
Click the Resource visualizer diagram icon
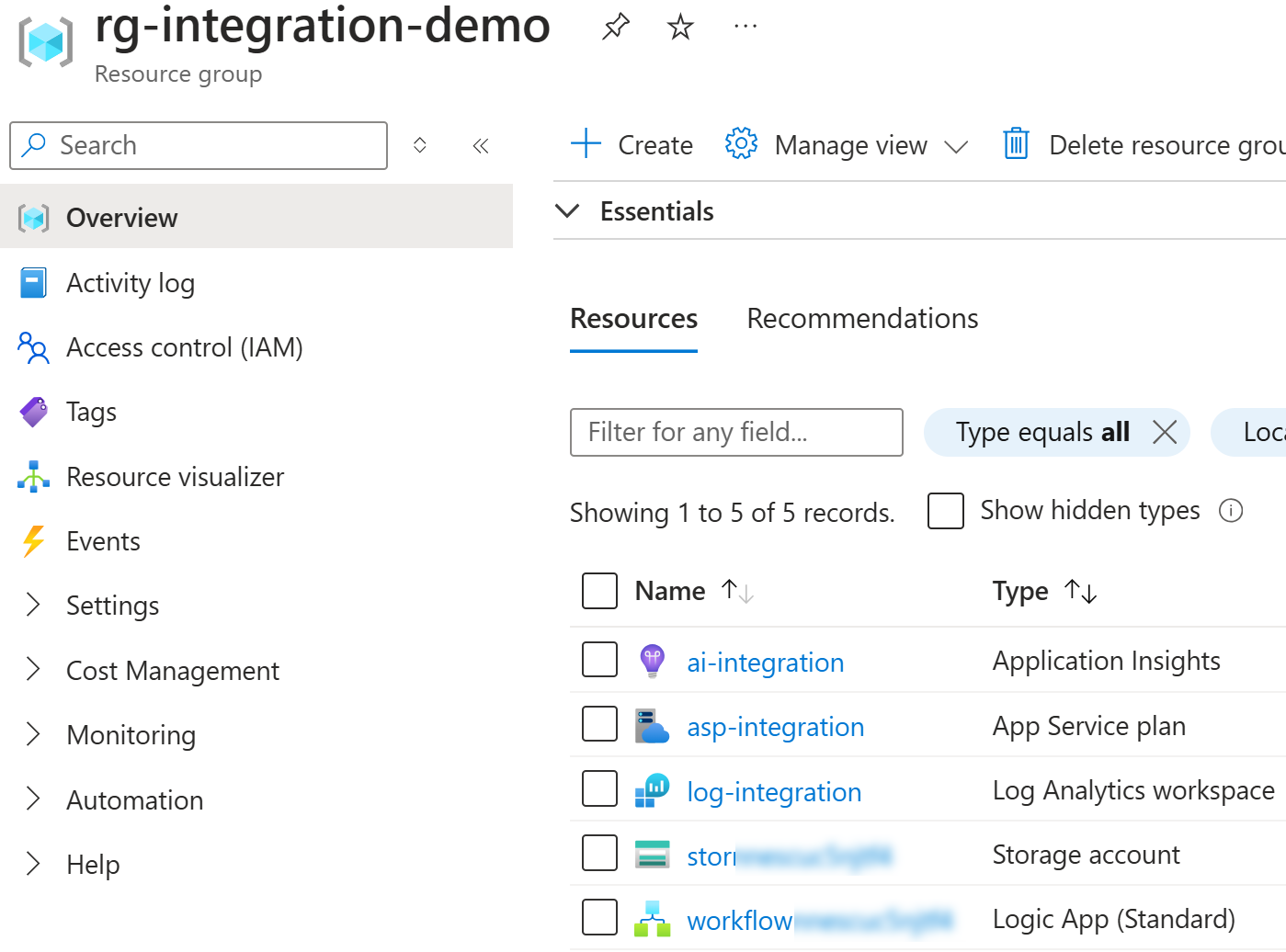click(x=34, y=477)
